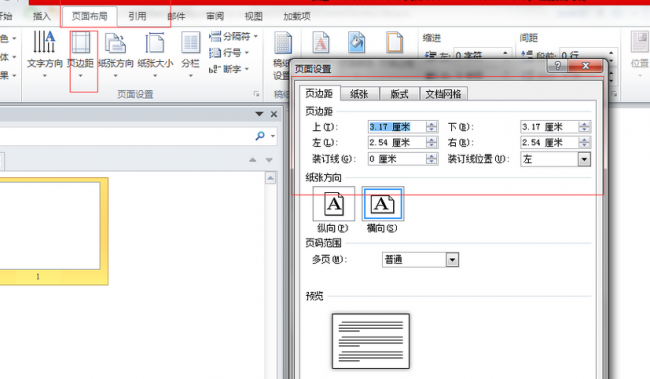Select the 版式 tab in the dialog

click(400, 94)
